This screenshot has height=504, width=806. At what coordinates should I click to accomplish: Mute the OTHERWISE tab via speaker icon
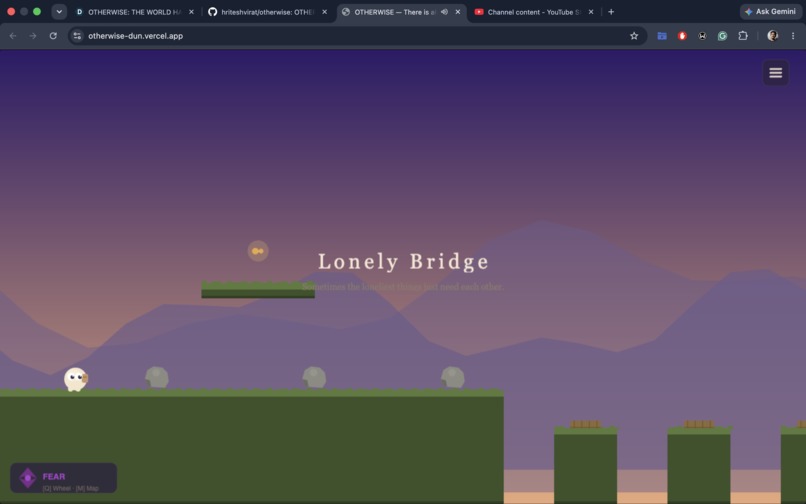tap(444, 12)
